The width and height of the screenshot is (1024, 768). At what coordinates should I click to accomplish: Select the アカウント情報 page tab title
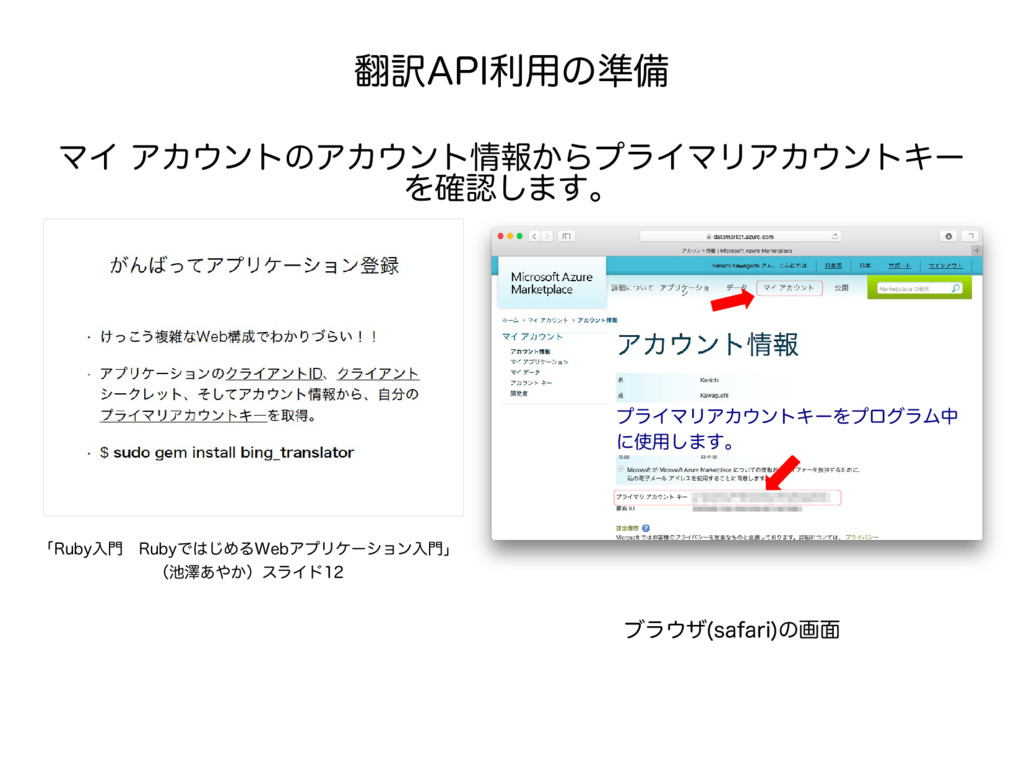coord(737,250)
